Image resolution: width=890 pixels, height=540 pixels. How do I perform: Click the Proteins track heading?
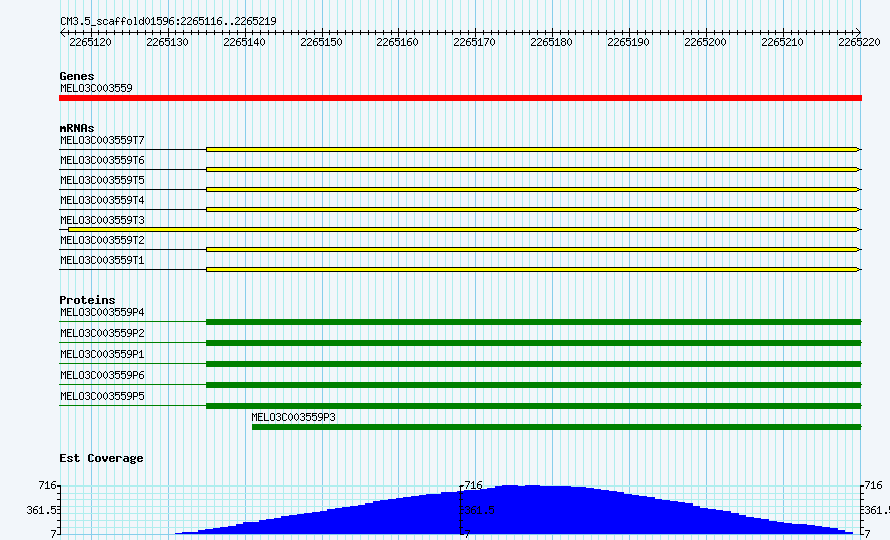87,300
